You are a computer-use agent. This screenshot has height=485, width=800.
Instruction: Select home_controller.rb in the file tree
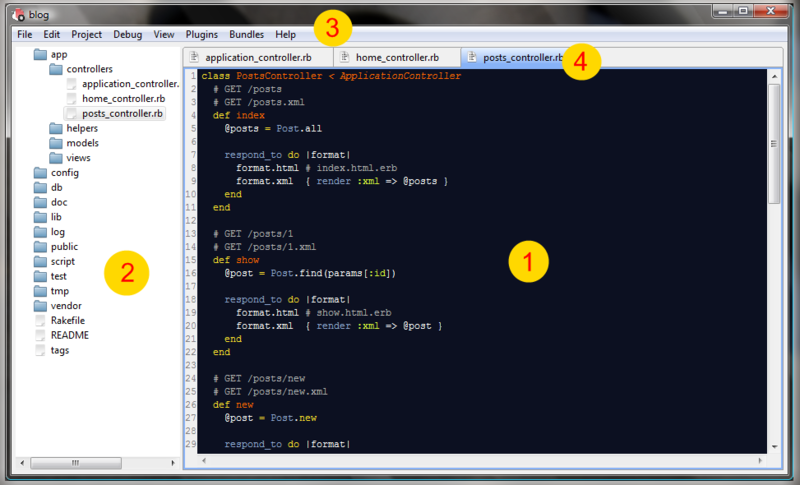[x=123, y=98]
